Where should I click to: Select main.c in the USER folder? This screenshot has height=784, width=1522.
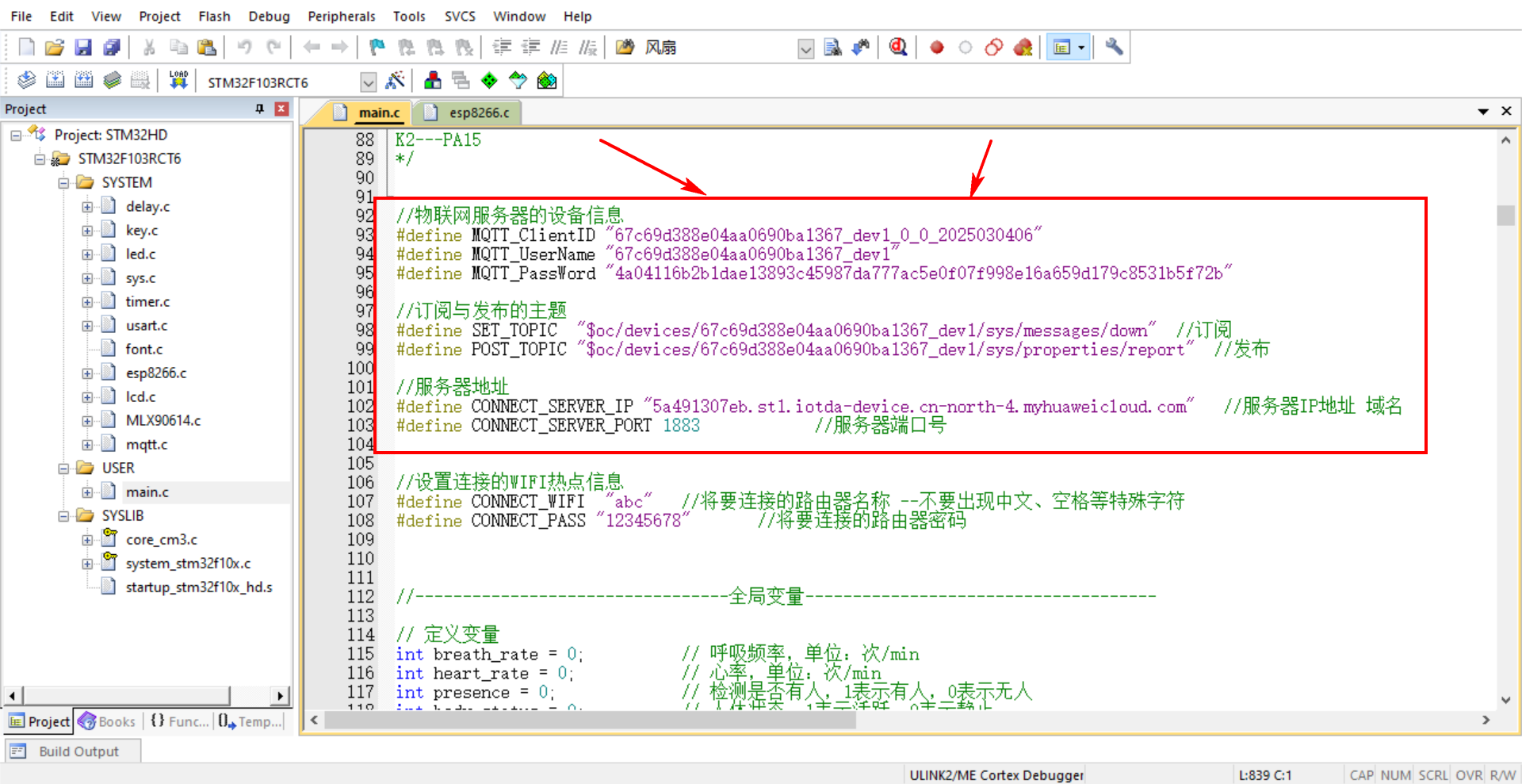point(147,491)
